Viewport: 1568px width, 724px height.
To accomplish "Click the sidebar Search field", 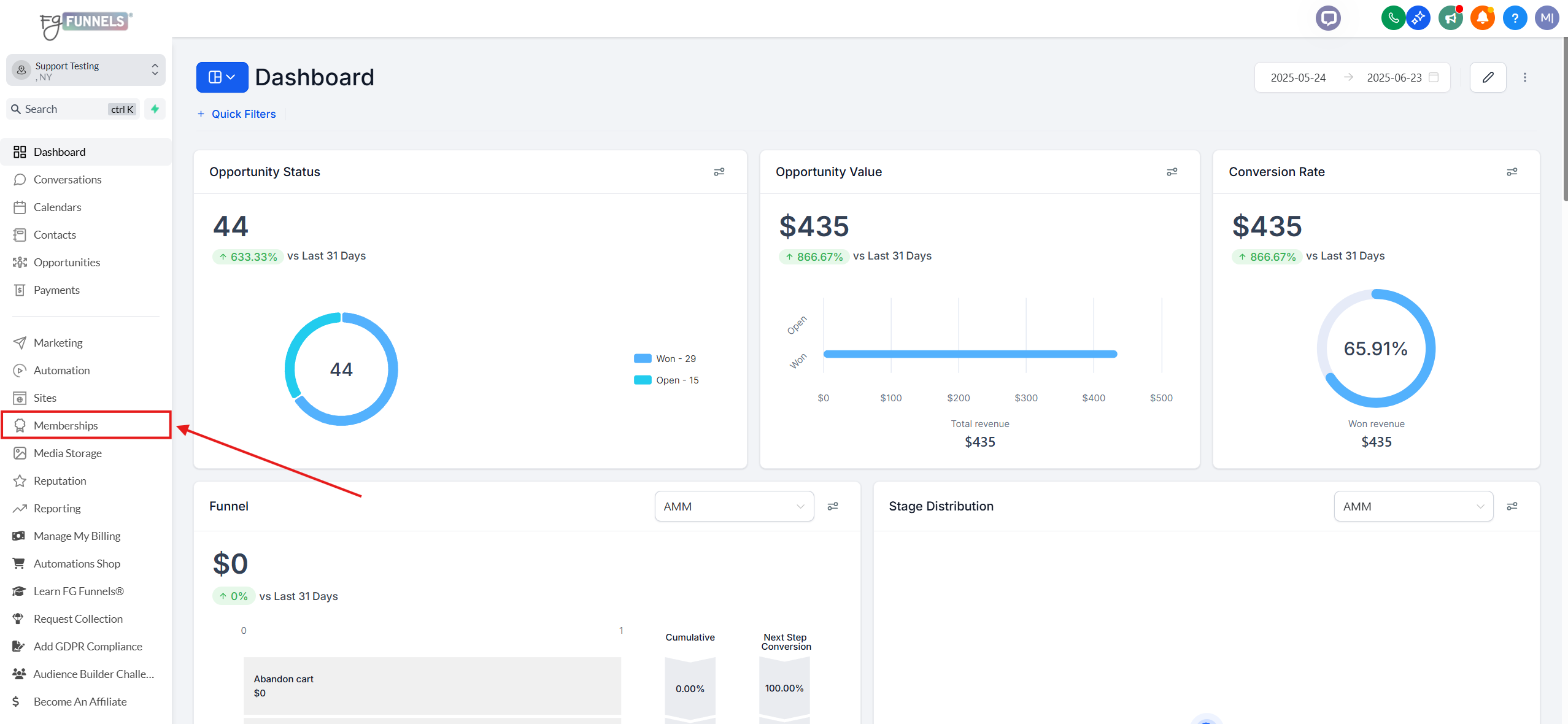I will 73,109.
